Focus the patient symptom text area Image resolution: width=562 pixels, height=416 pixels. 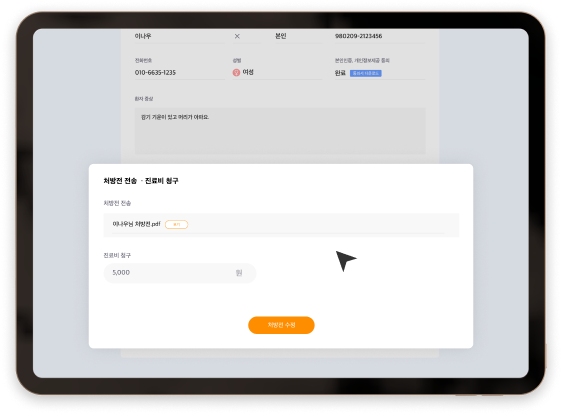[280, 131]
